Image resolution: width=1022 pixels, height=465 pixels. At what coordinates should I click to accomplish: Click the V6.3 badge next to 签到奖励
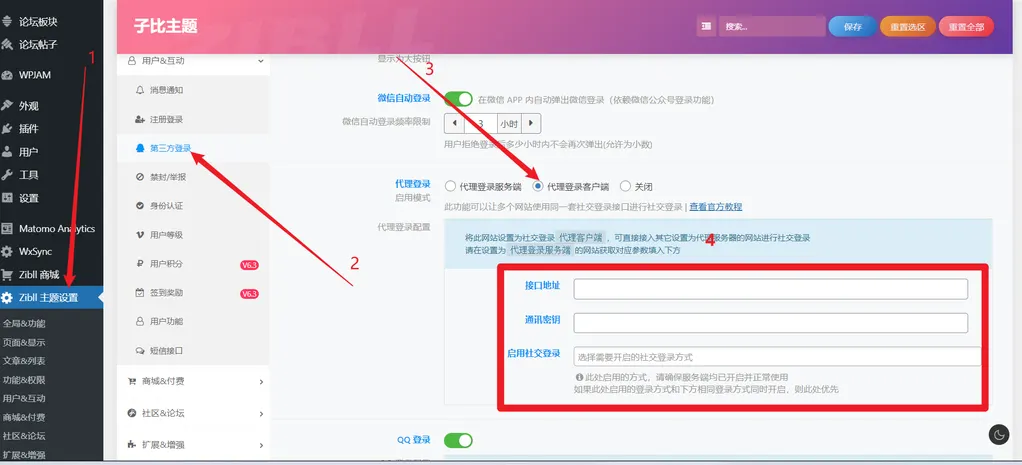250,294
